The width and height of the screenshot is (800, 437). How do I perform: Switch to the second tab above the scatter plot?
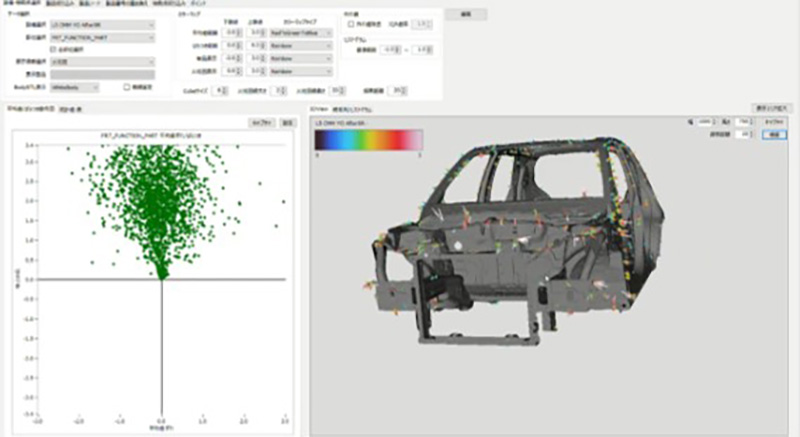71,109
